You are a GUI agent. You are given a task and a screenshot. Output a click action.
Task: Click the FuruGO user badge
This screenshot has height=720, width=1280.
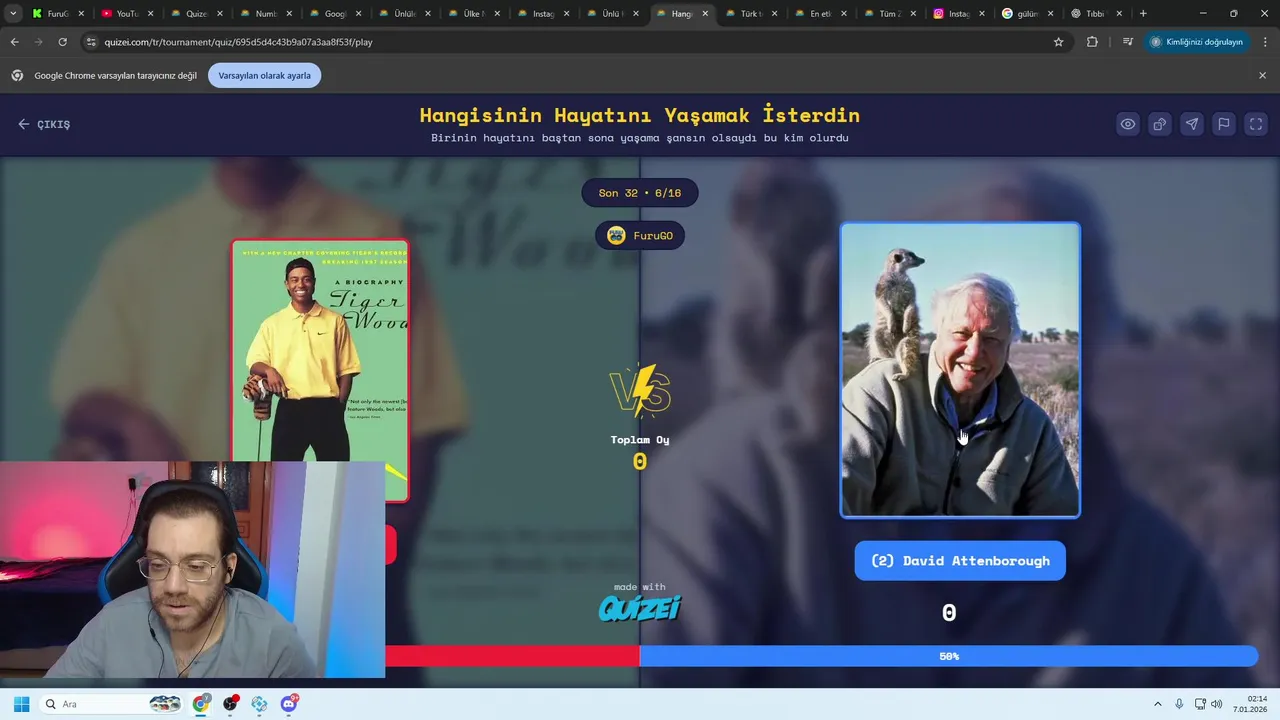point(640,236)
